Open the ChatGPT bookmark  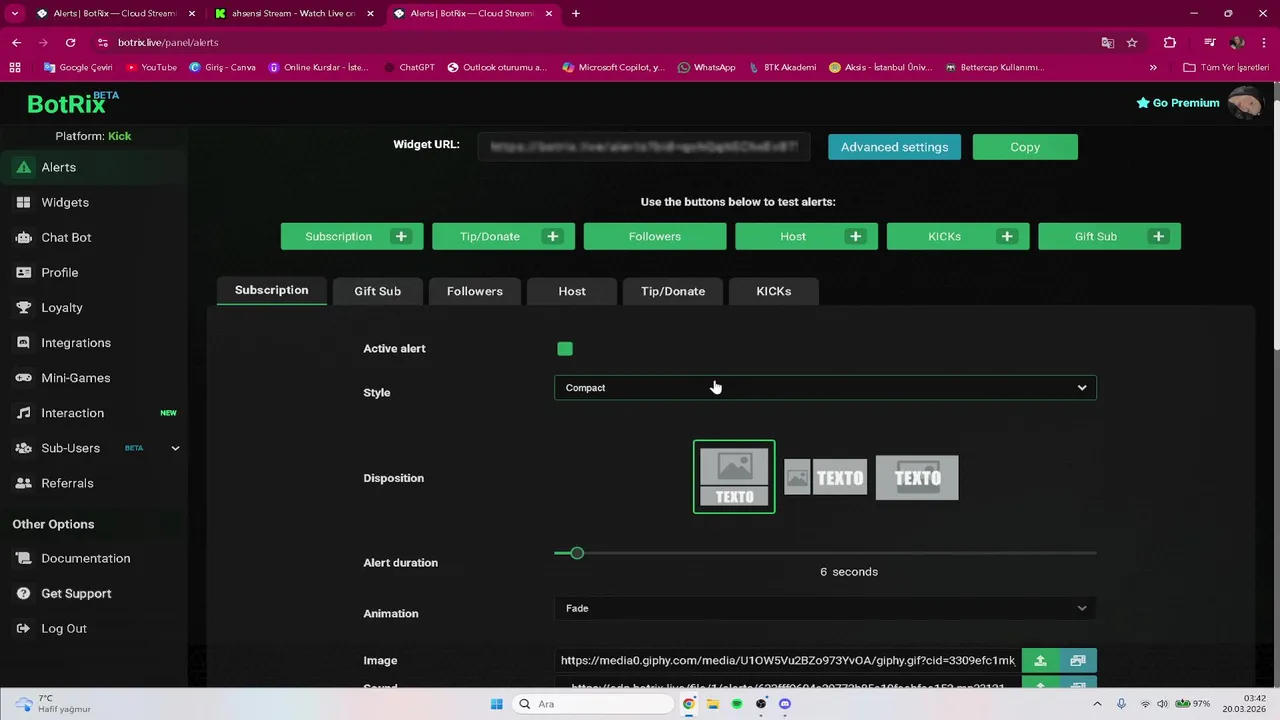408,67
